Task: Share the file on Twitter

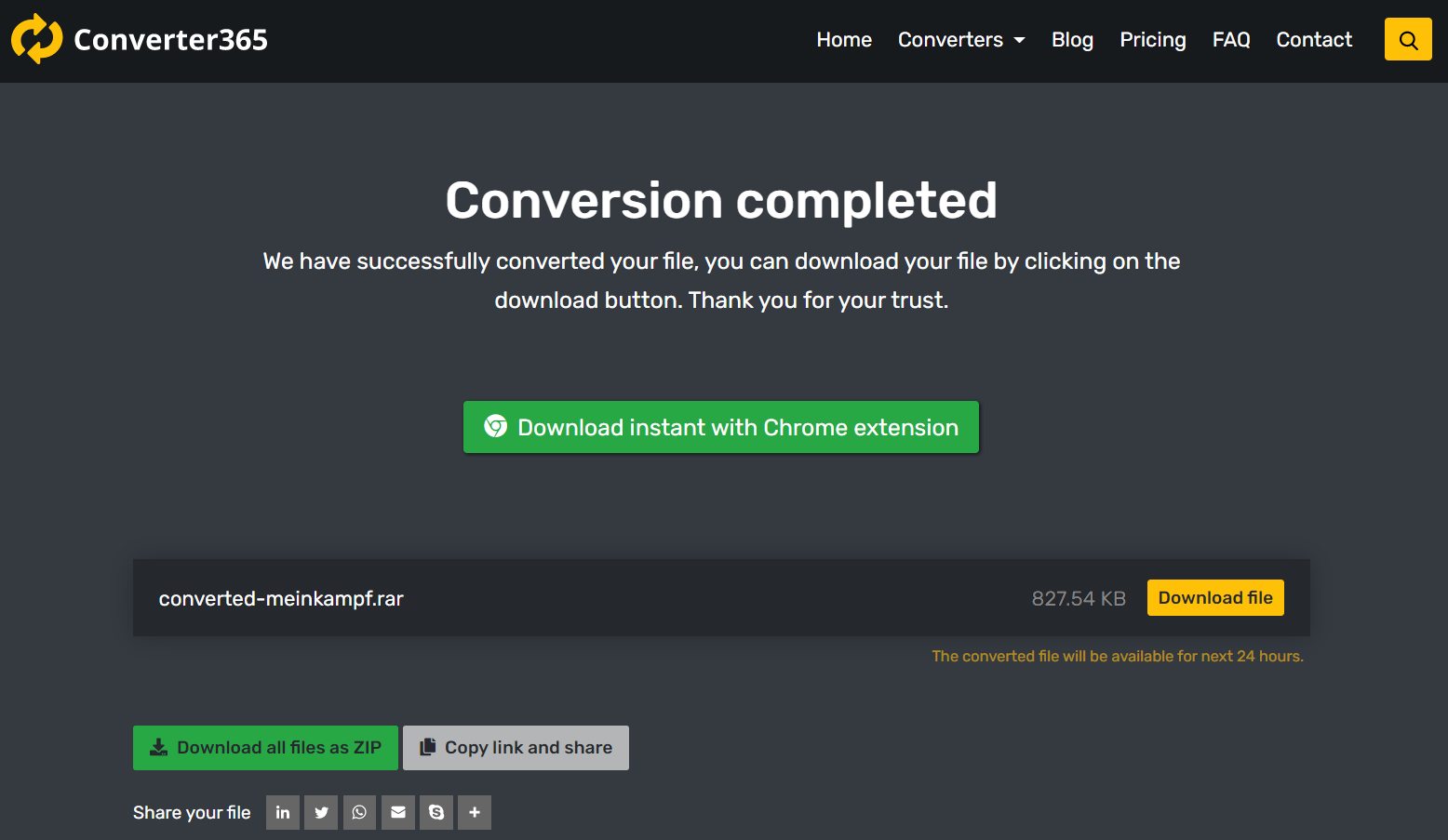Action: [321, 812]
